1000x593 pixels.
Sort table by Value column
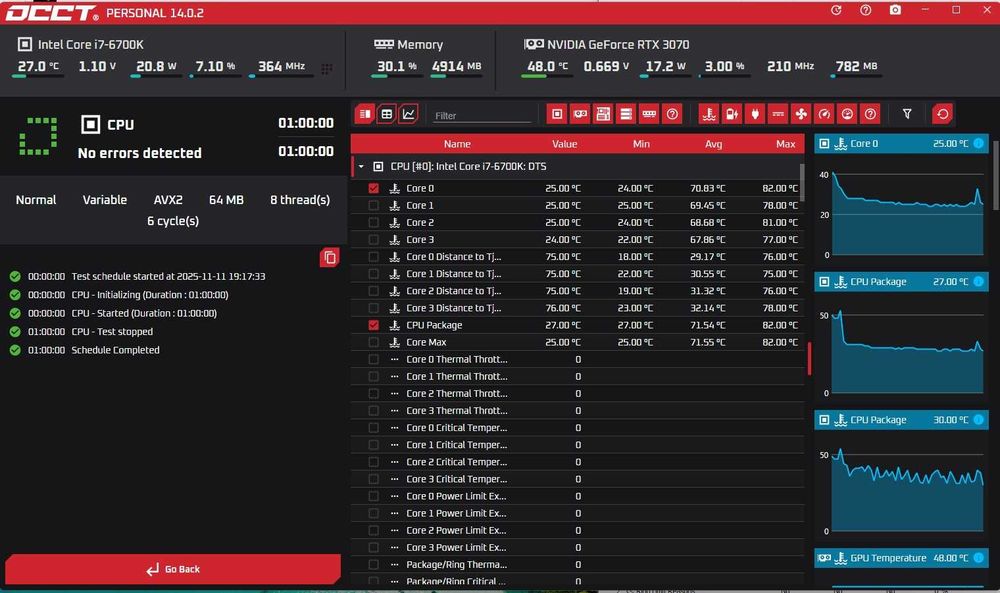click(x=564, y=144)
